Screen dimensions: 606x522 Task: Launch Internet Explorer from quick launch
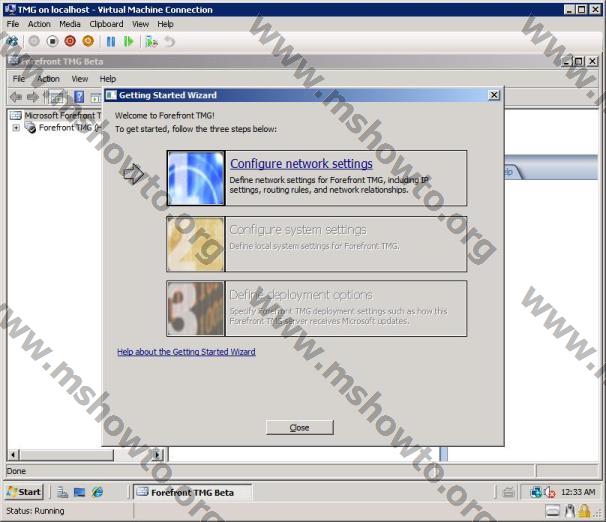[x=97, y=492]
